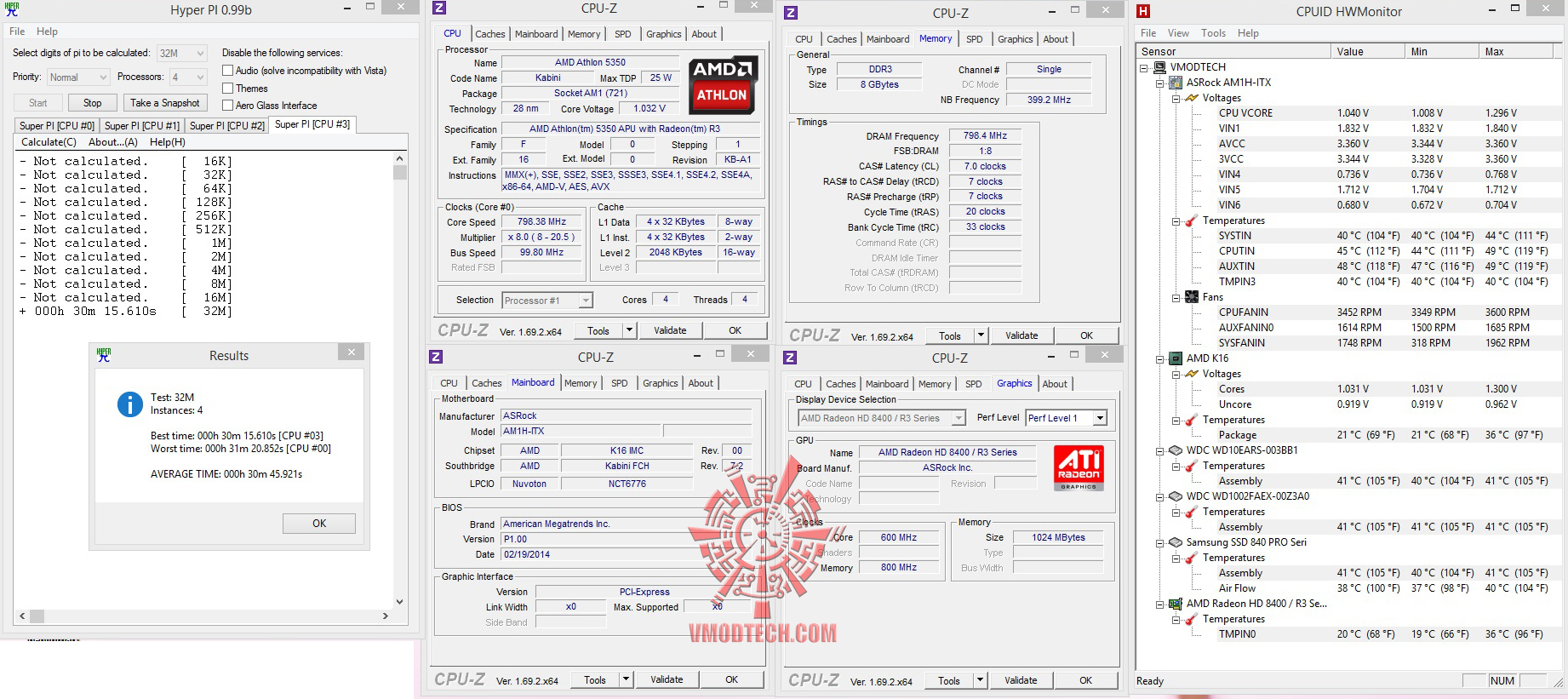Collapse AMD K16 using its minus box
Screen dimensions: 1568x699
click(x=1160, y=359)
